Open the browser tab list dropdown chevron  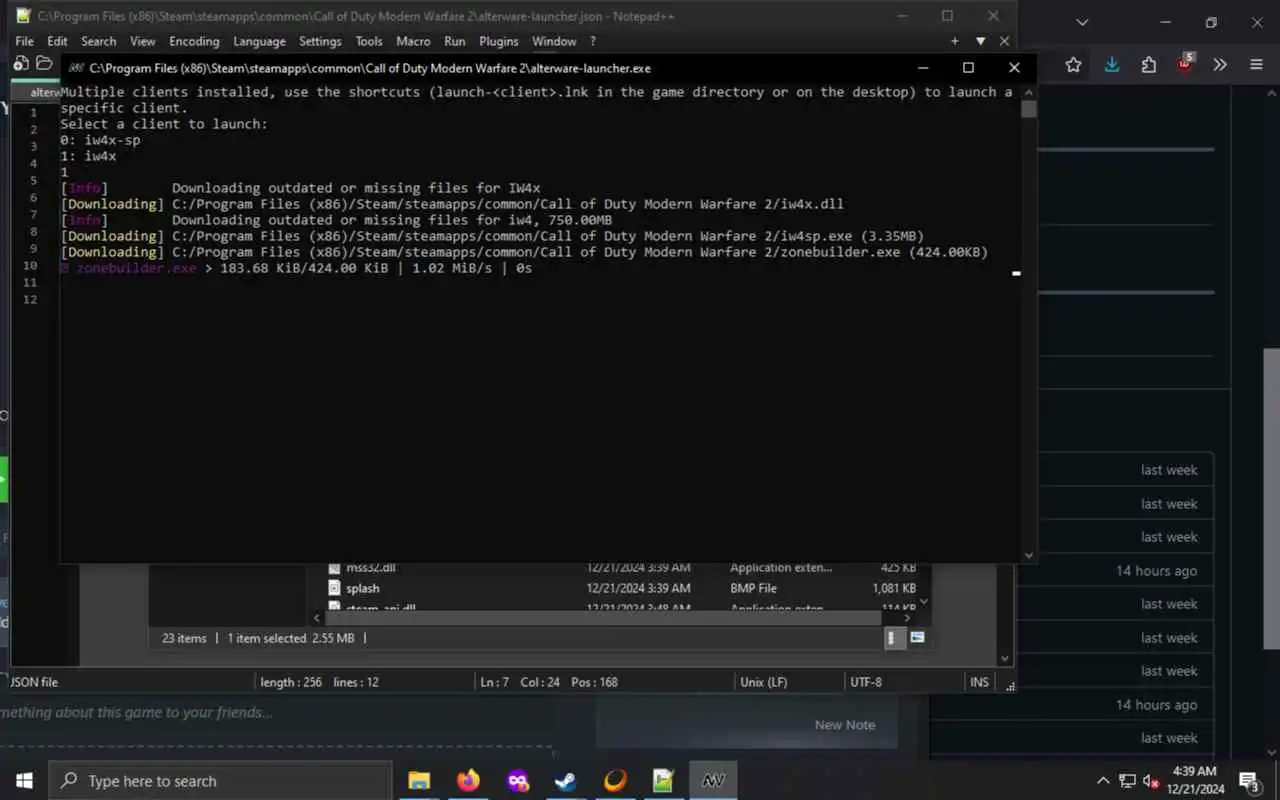pyautogui.click(x=1082, y=22)
